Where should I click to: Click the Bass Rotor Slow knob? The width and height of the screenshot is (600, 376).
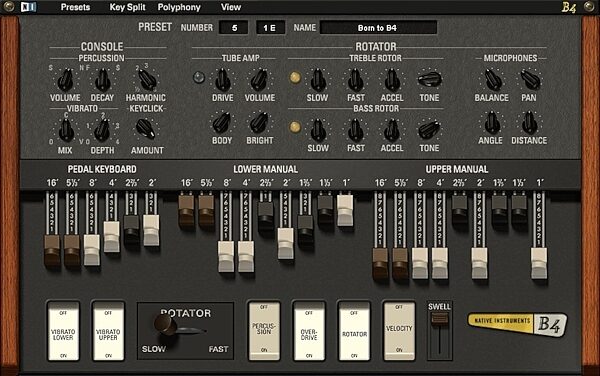(318, 130)
